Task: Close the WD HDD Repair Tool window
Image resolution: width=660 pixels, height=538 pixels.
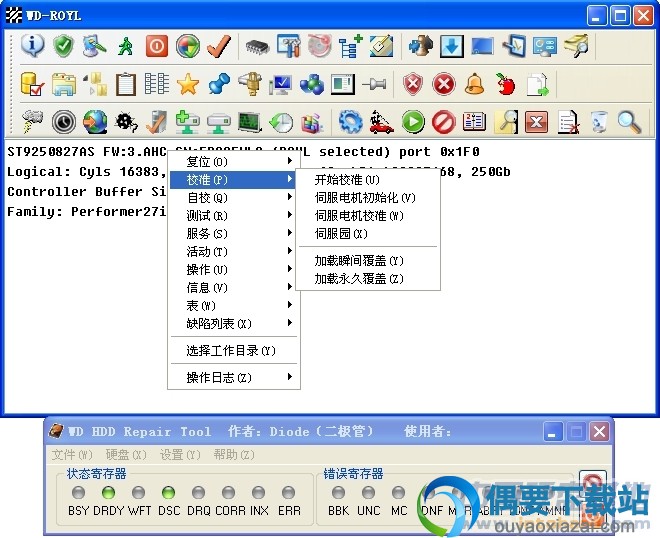Action: click(x=599, y=432)
